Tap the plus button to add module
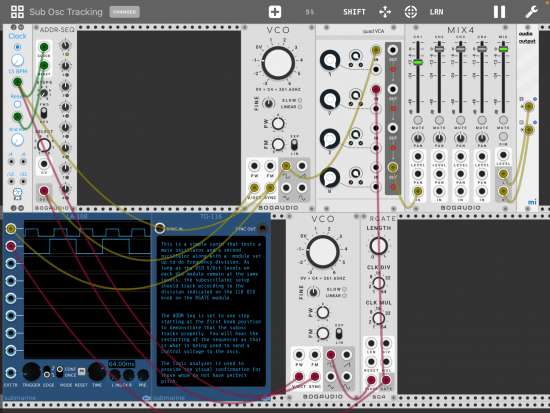The height and width of the screenshot is (413, 550). (x=275, y=12)
